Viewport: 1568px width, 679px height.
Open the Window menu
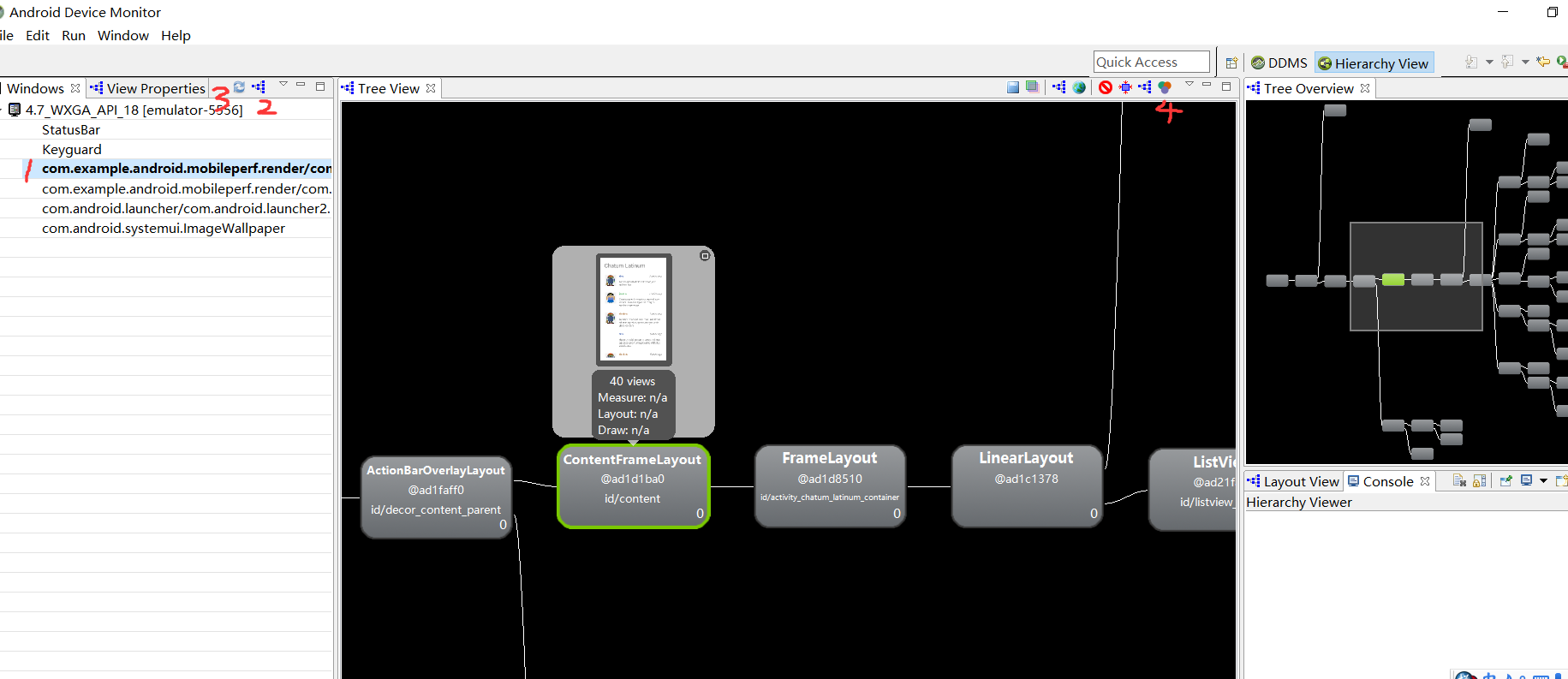[123, 35]
